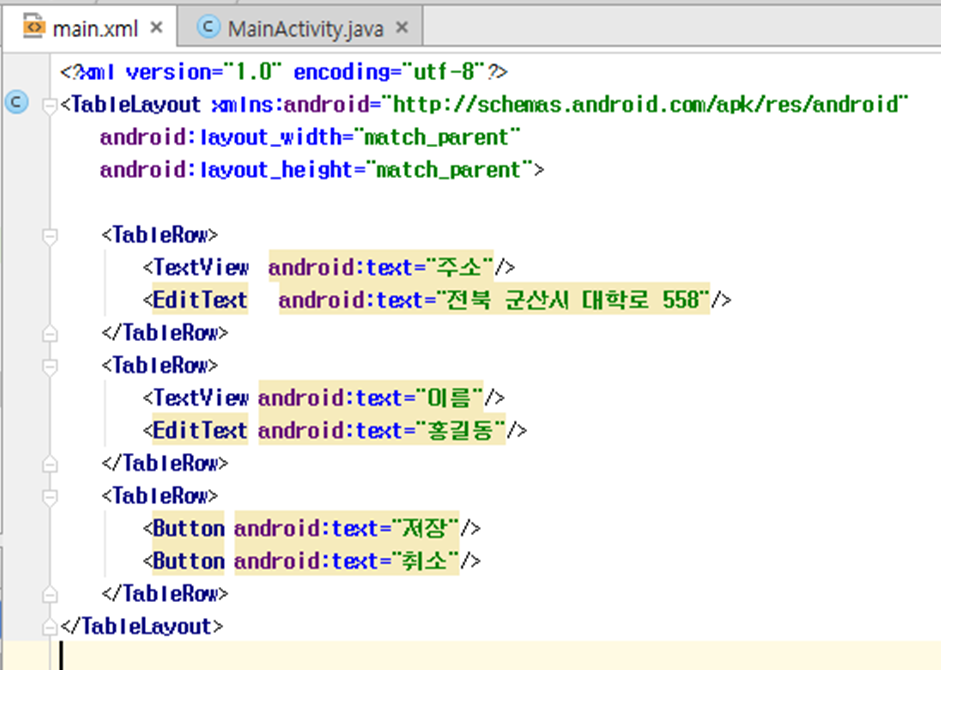Fold the second TableRow containing 이름
The image size is (960, 720).
pos(49,366)
